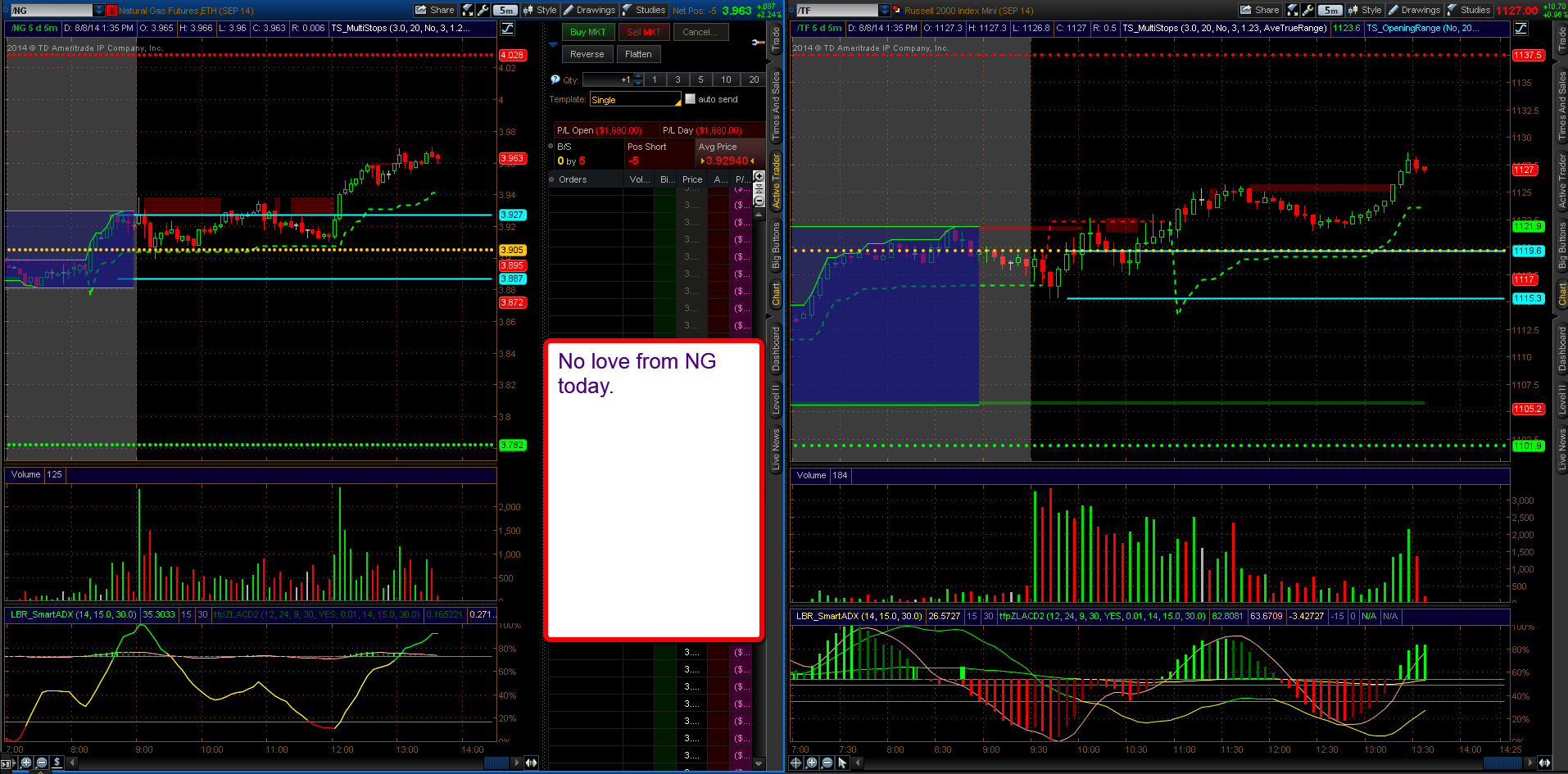Open the /TF symbol dropdown arrow

click(885, 11)
